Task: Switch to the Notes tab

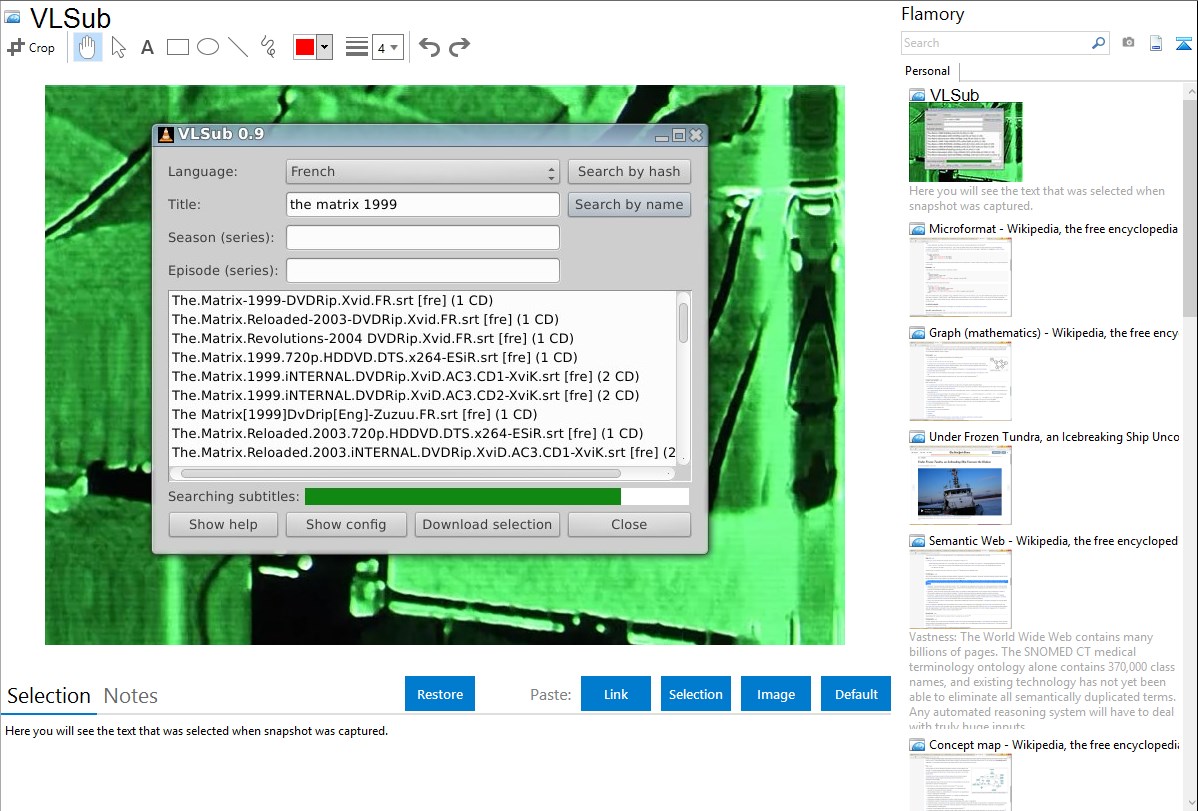Action: (x=131, y=696)
